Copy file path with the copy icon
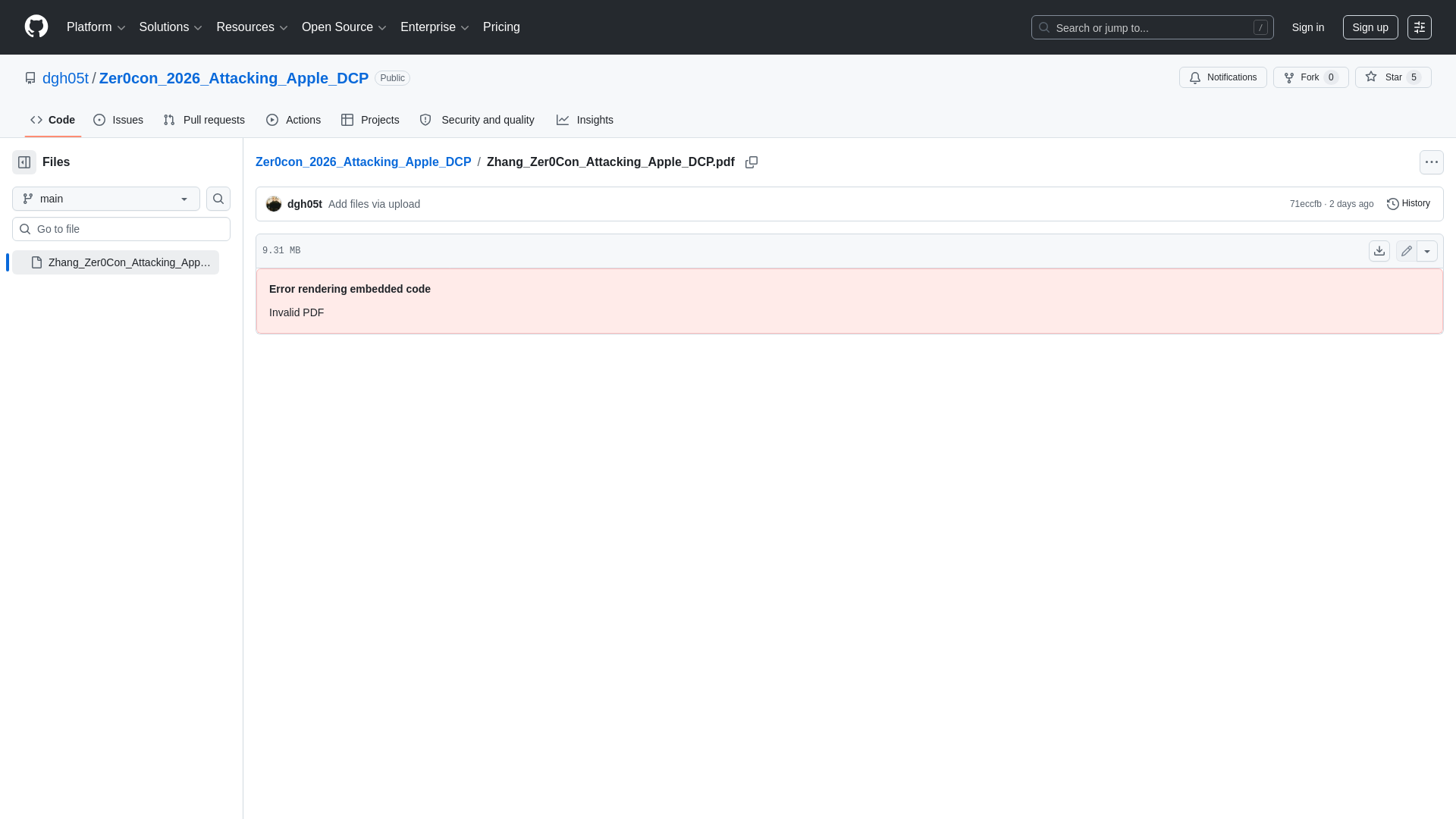 click(x=752, y=162)
